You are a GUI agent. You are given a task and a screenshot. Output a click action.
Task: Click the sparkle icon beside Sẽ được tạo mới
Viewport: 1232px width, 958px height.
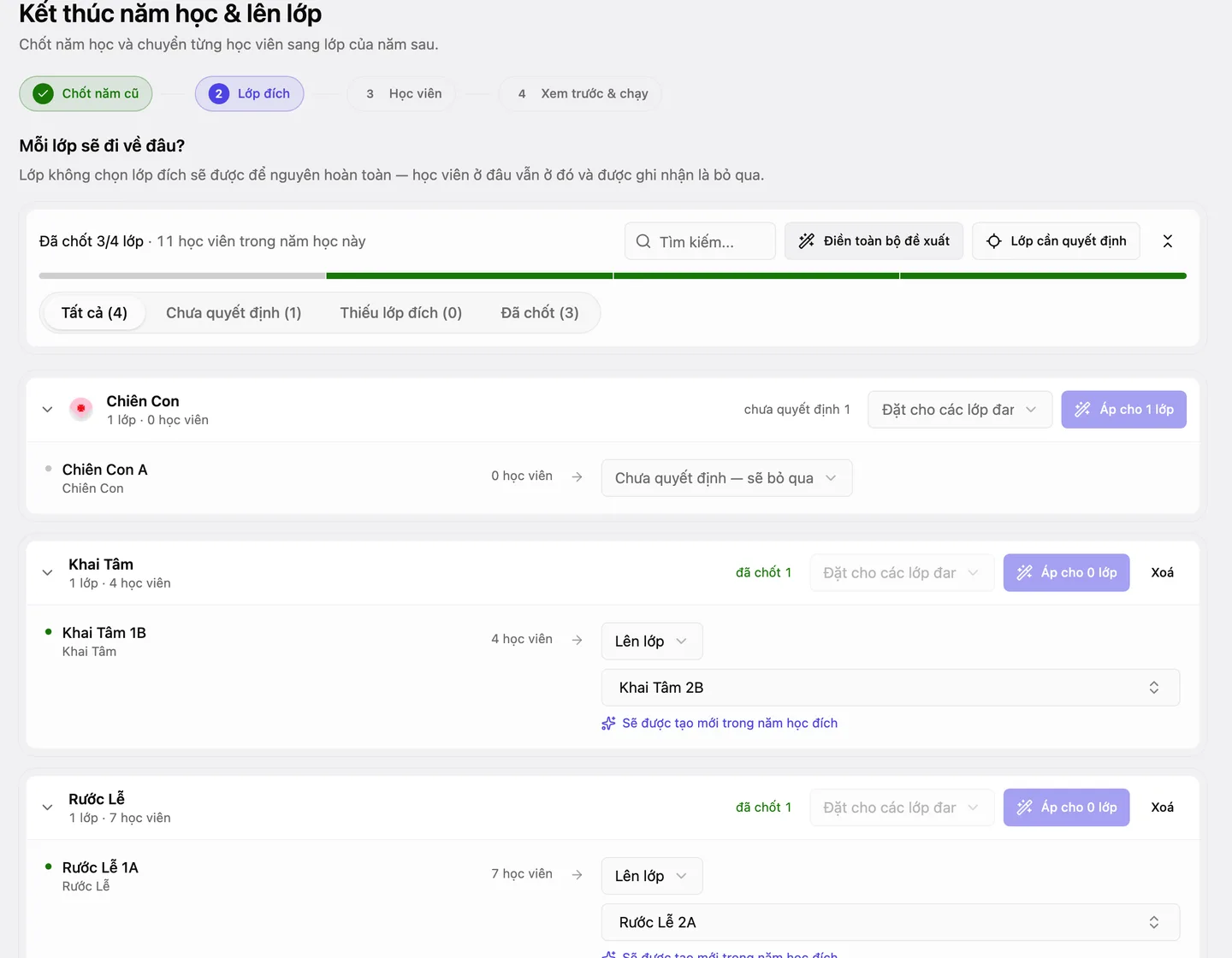click(x=608, y=724)
